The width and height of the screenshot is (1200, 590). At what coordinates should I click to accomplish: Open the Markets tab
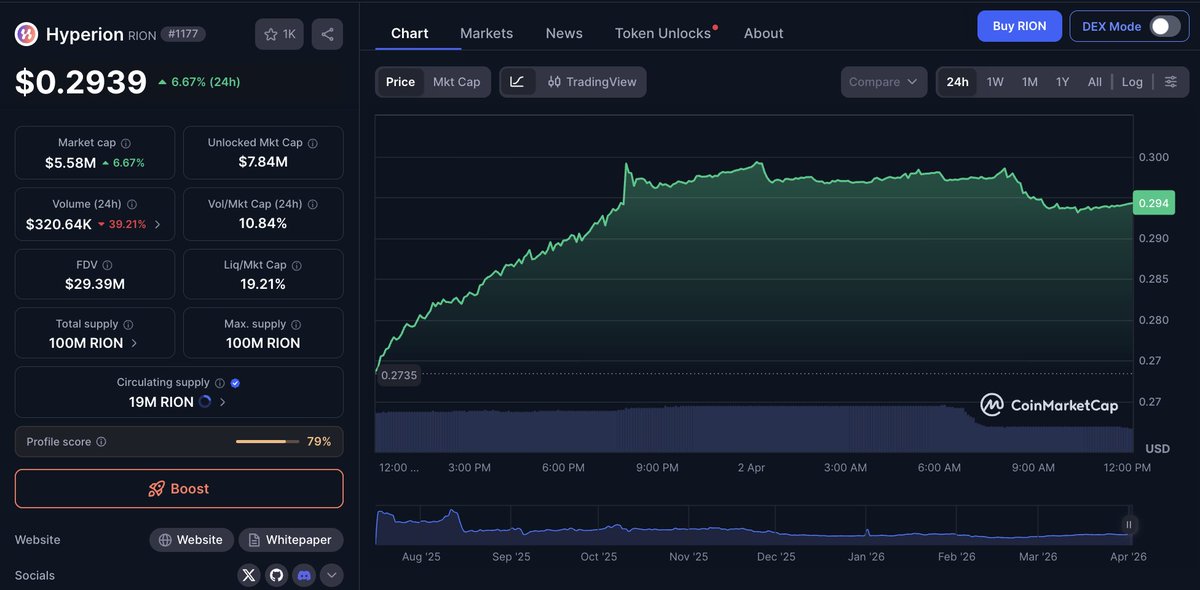click(486, 33)
